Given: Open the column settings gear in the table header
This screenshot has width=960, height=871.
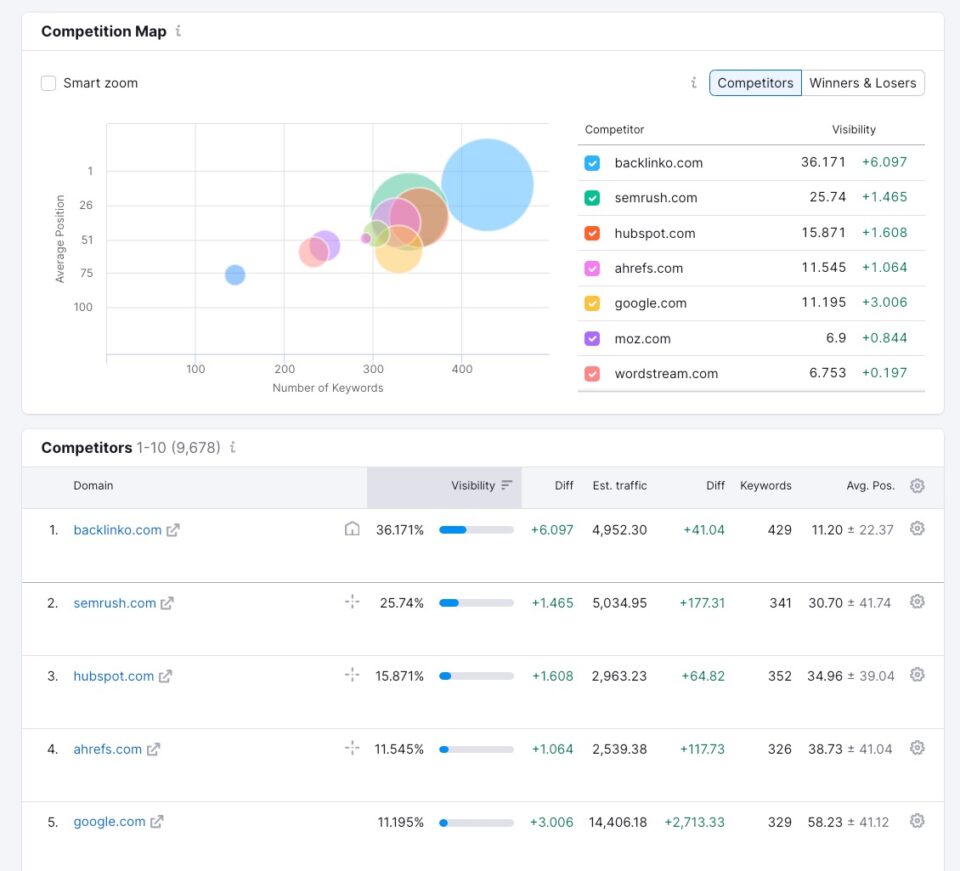Looking at the screenshot, I should click(x=917, y=485).
